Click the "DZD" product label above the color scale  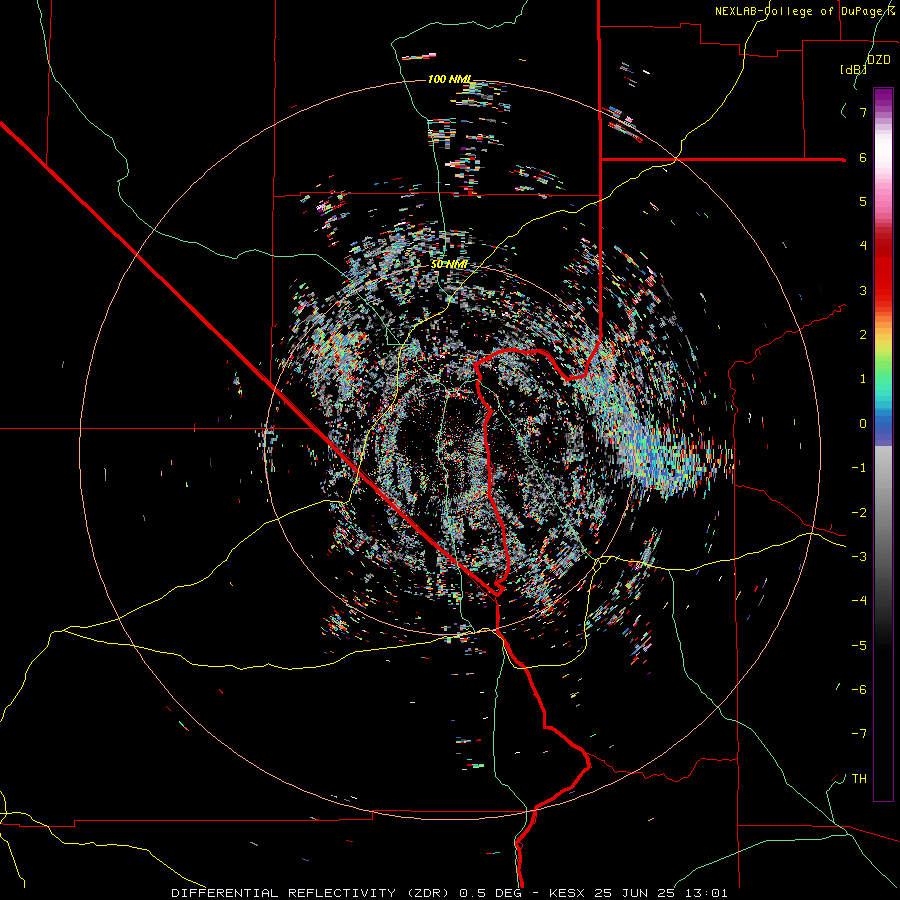click(x=878, y=59)
